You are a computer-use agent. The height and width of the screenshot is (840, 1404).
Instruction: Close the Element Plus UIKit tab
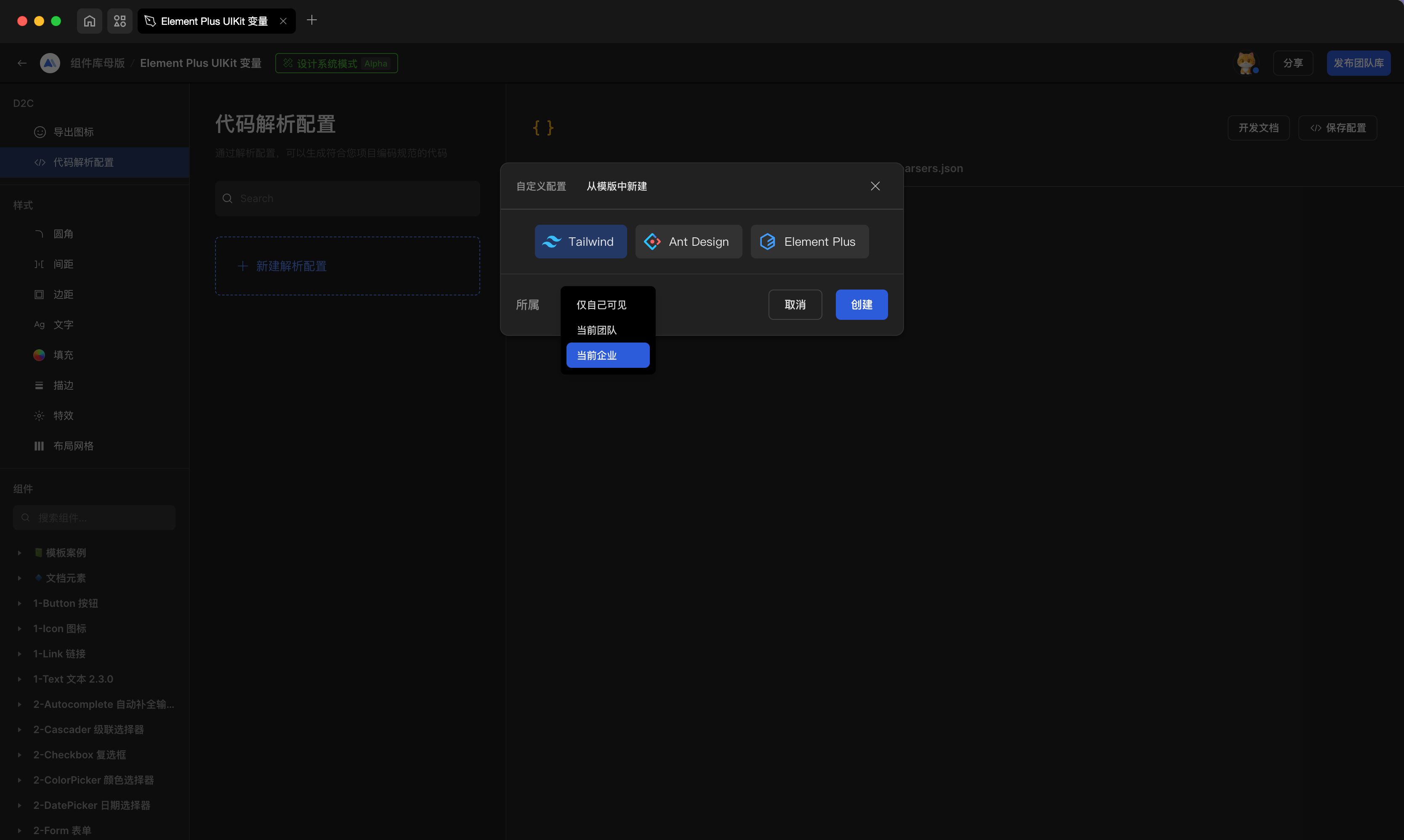[x=283, y=21]
